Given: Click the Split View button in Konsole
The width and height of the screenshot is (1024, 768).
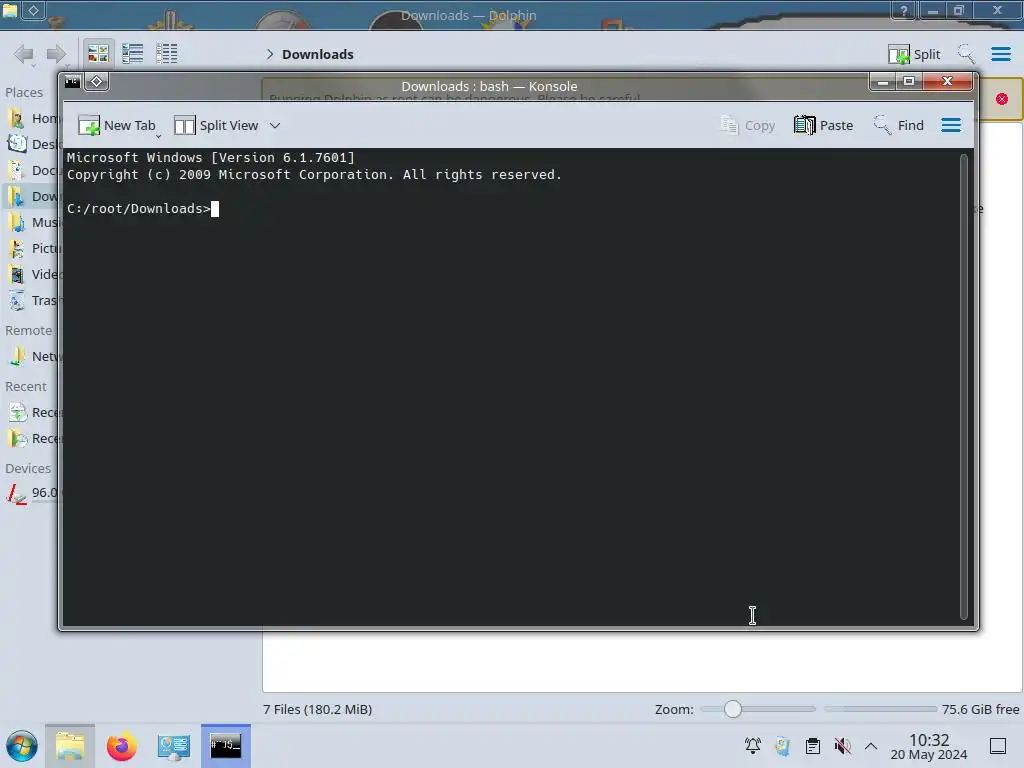Looking at the screenshot, I should (216, 125).
